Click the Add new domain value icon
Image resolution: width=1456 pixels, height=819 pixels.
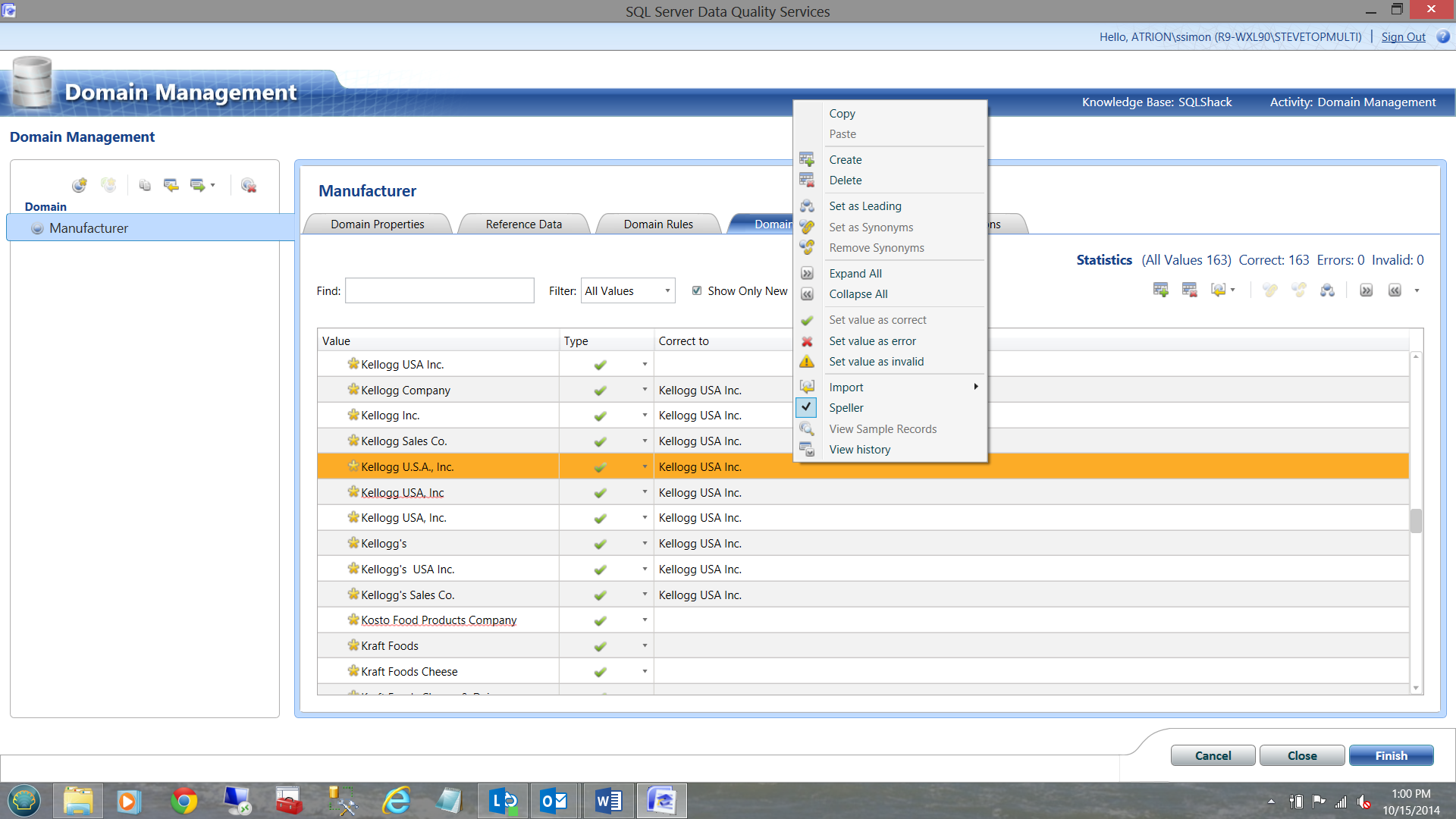click(x=1160, y=290)
